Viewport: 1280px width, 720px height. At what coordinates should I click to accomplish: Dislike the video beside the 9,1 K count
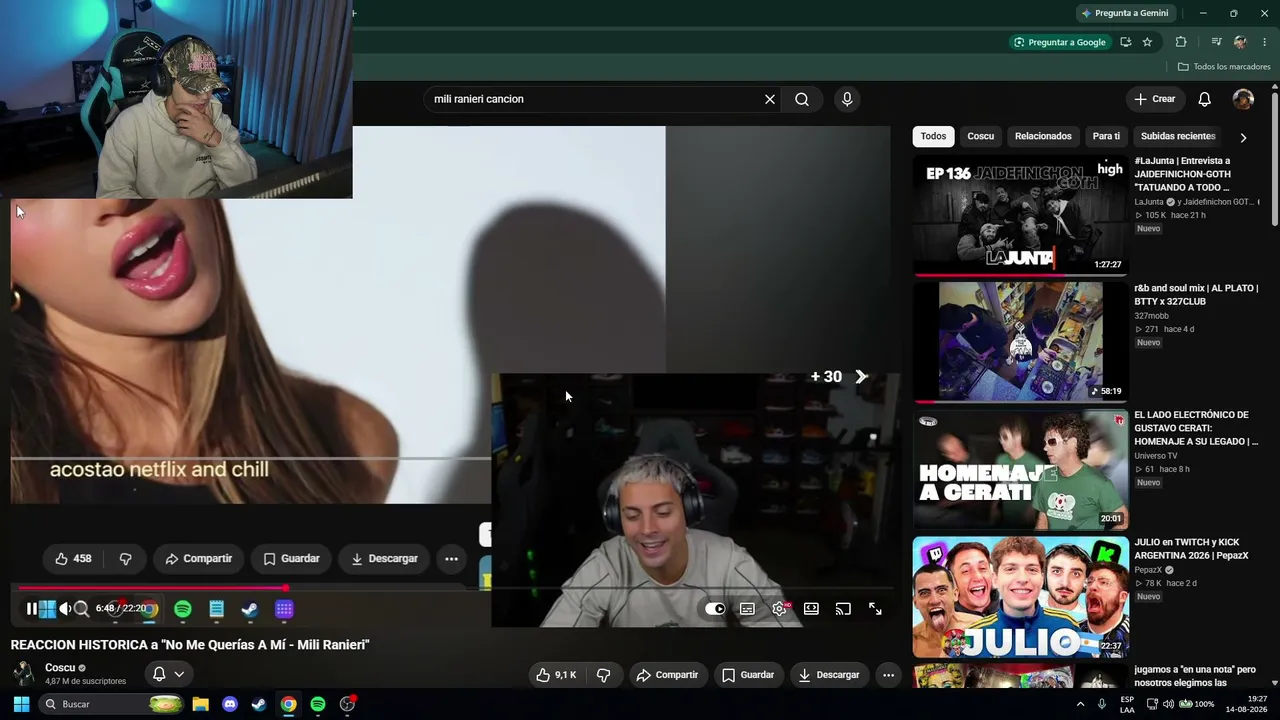pyautogui.click(x=603, y=675)
